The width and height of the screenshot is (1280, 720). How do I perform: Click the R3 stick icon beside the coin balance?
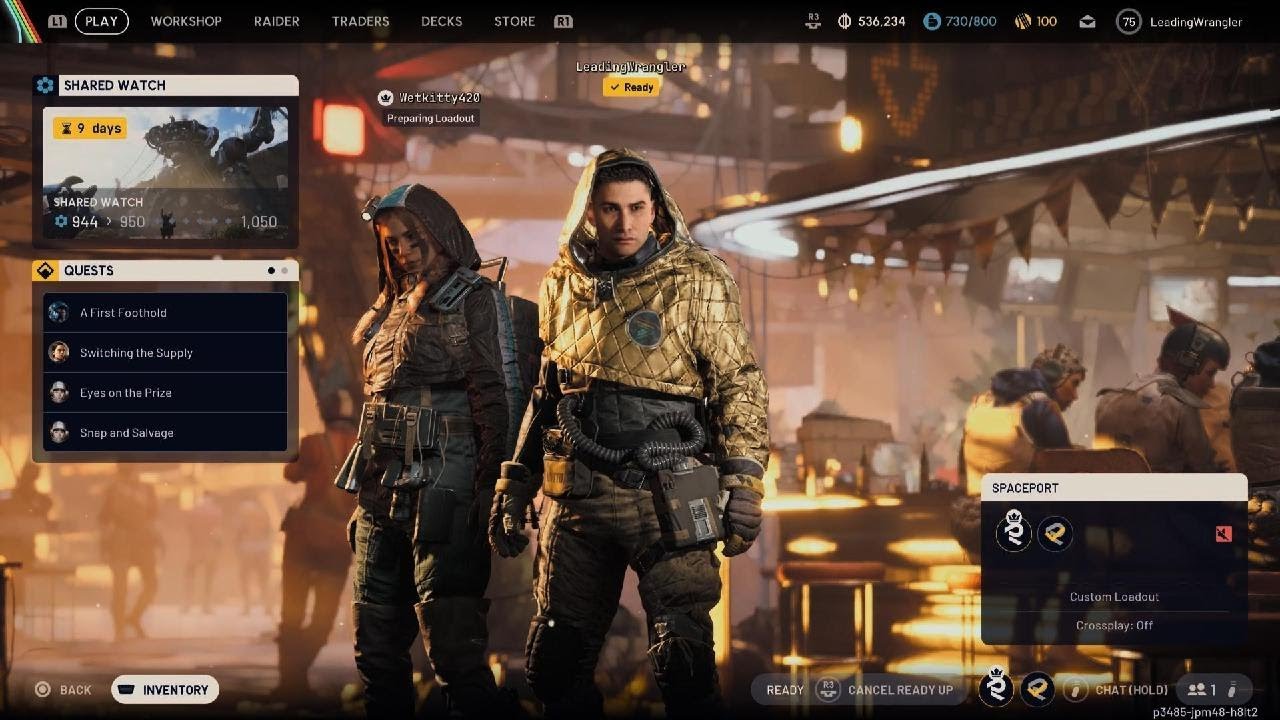[813, 21]
